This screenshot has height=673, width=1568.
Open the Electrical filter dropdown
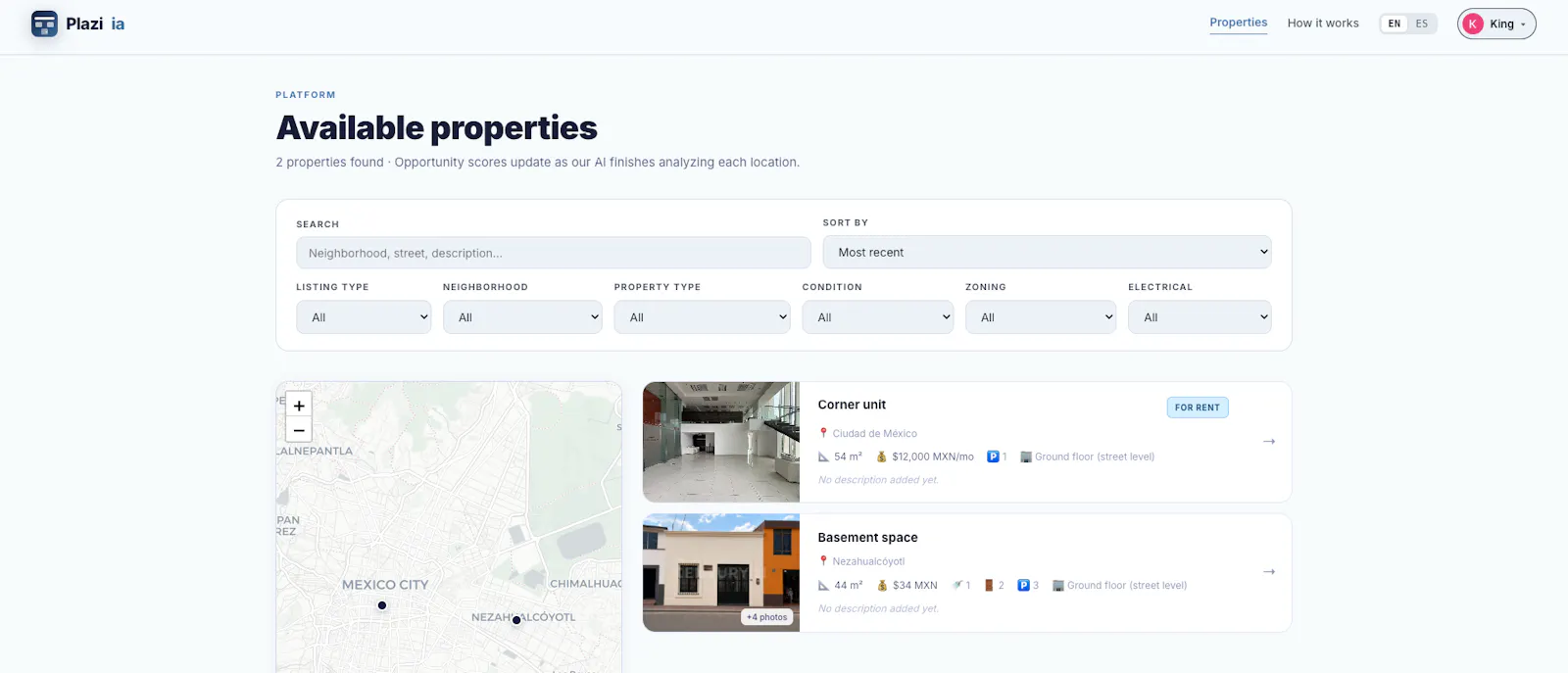click(x=1200, y=317)
